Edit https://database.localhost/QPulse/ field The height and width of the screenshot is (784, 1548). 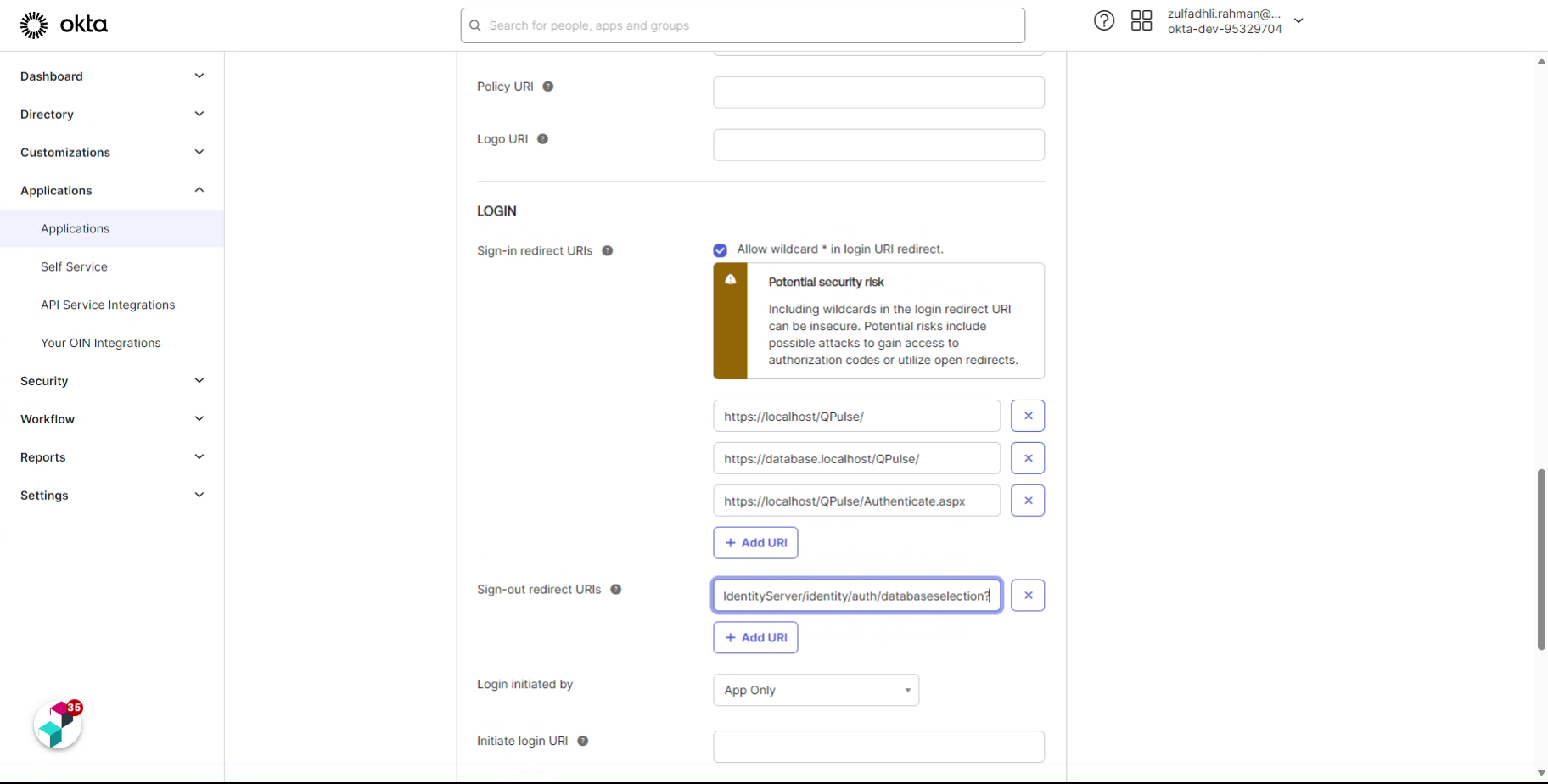(x=856, y=458)
